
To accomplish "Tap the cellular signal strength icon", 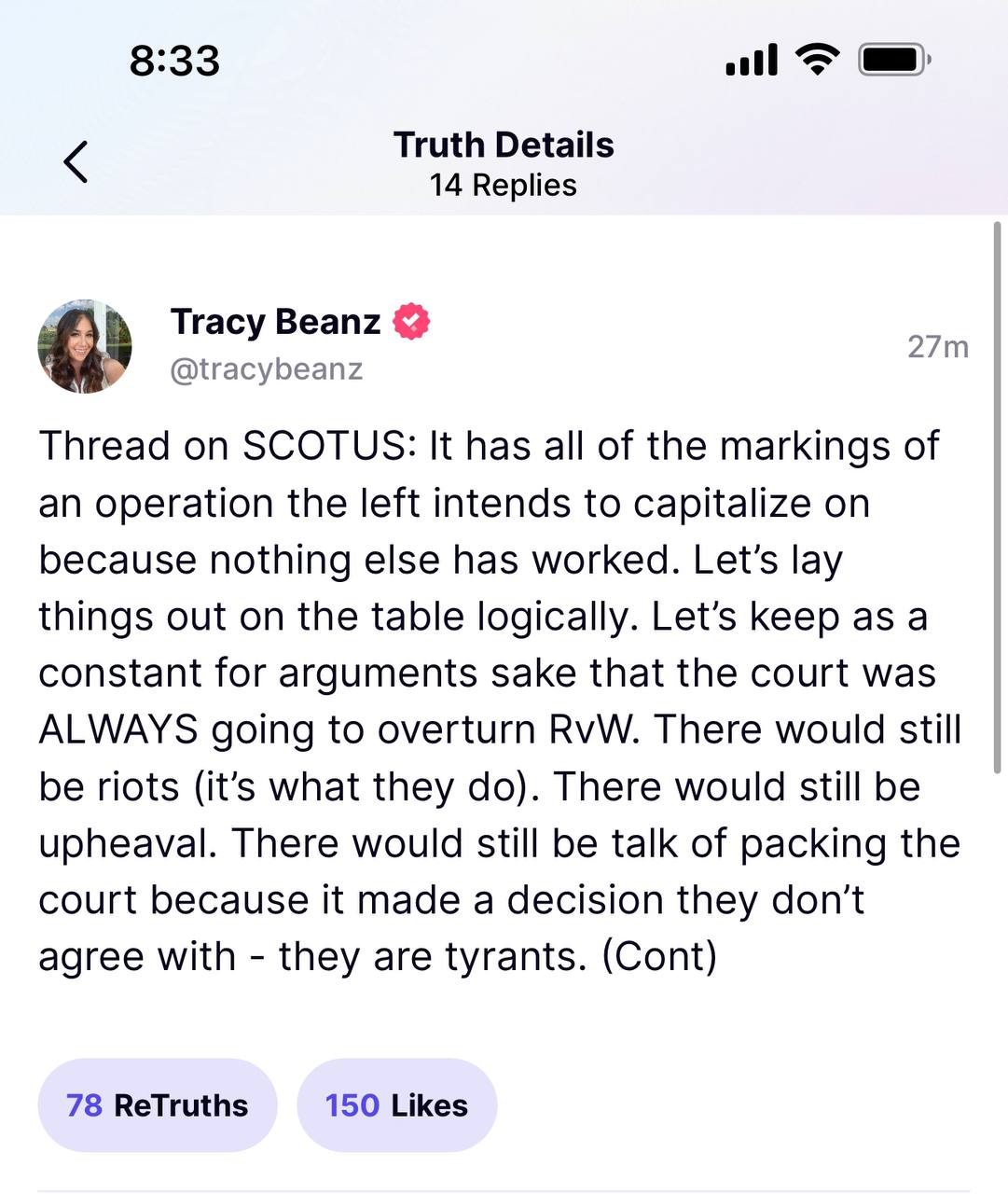I will [x=751, y=59].
